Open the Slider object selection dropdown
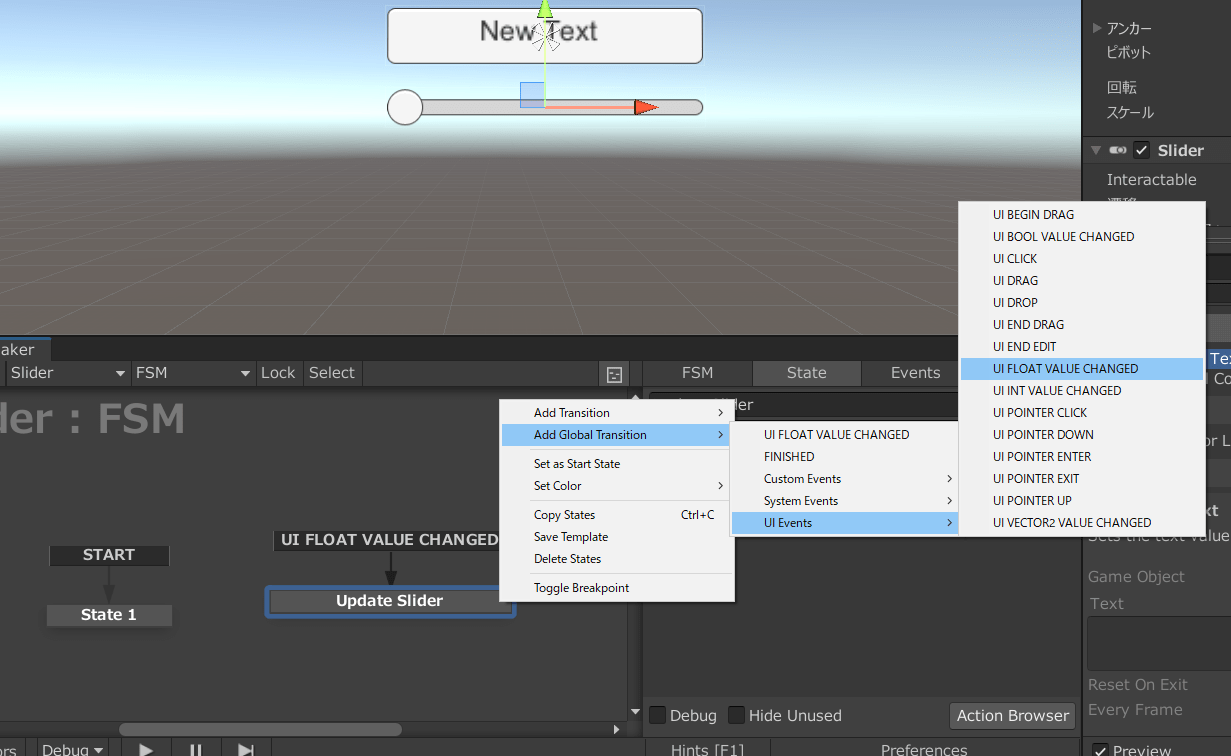1231x756 pixels. [x=65, y=373]
